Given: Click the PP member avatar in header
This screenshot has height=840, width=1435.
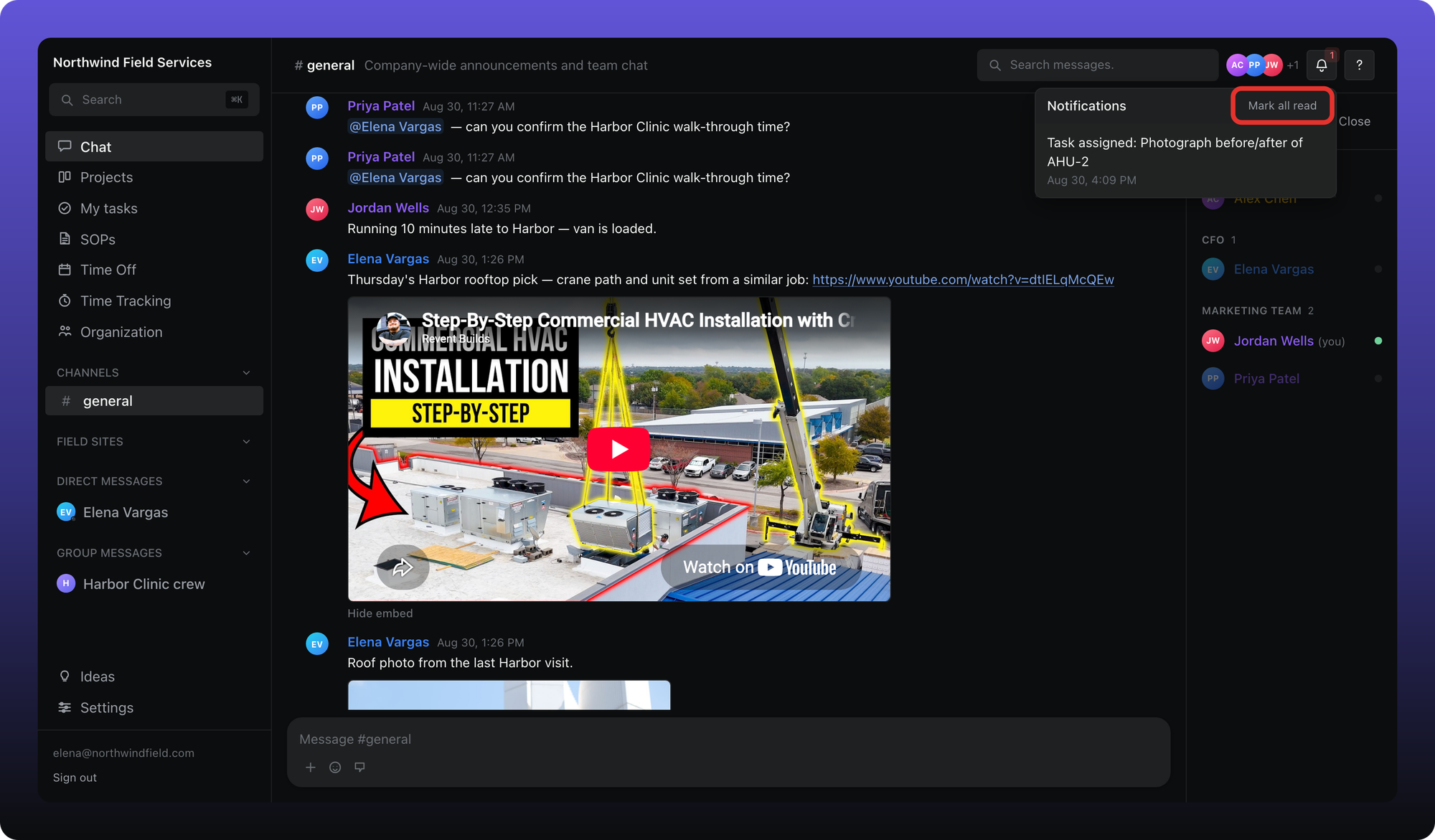Looking at the screenshot, I should click(x=1254, y=65).
